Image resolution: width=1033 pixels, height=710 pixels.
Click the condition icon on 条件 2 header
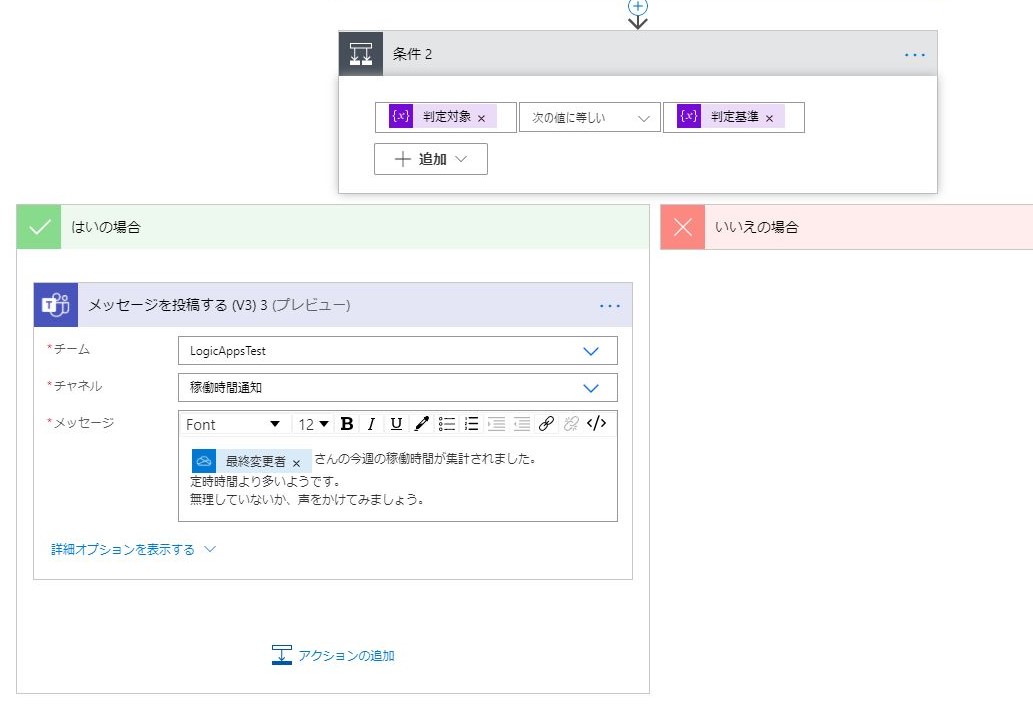360,53
